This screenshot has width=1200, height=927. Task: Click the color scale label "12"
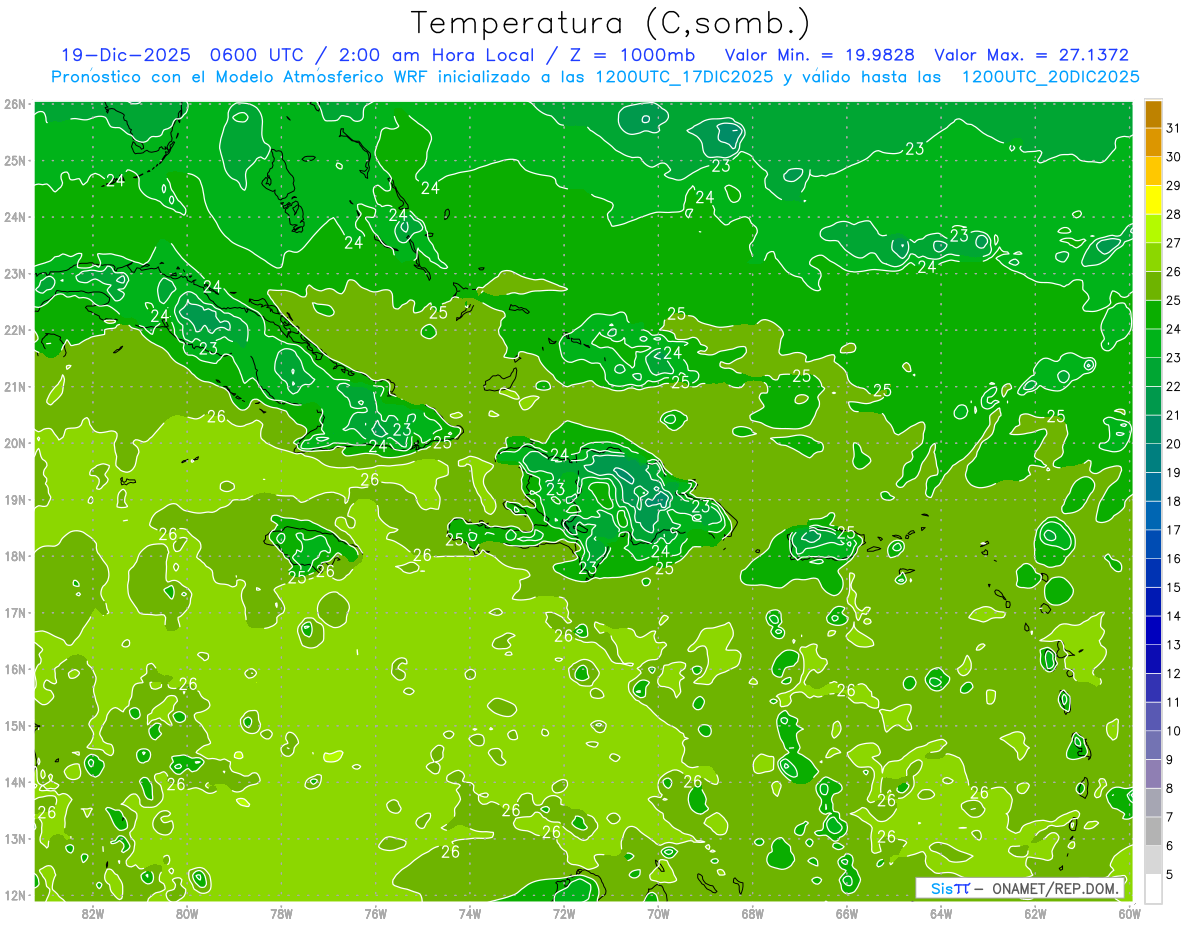point(1173,674)
